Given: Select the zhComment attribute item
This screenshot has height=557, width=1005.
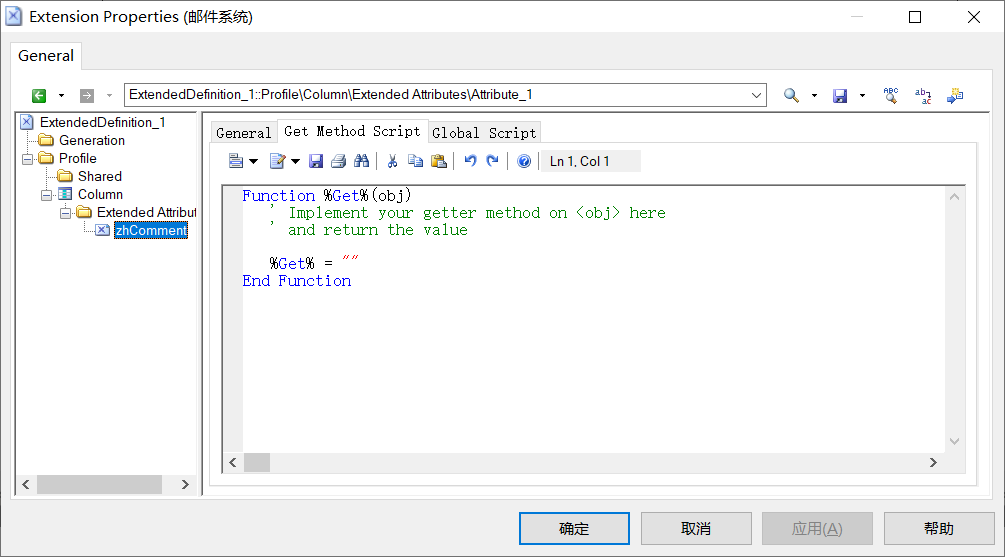Looking at the screenshot, I should coord(151,230).
